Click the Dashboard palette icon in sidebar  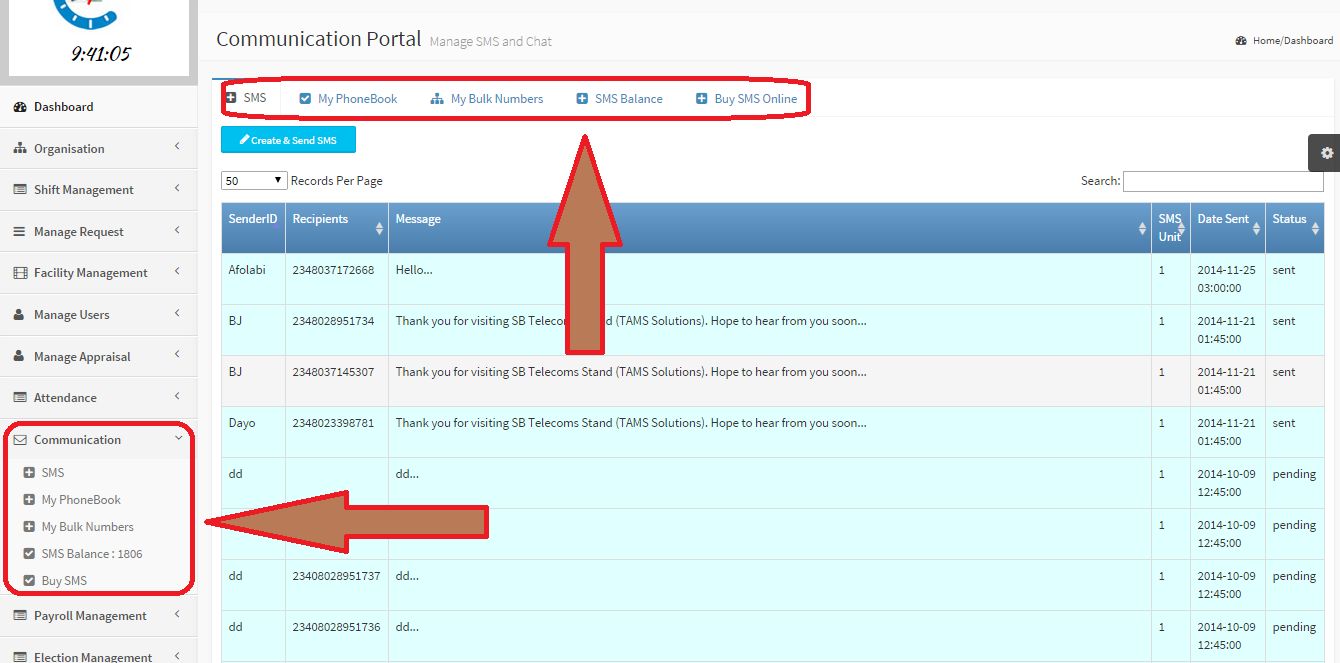tap(20, 107)
